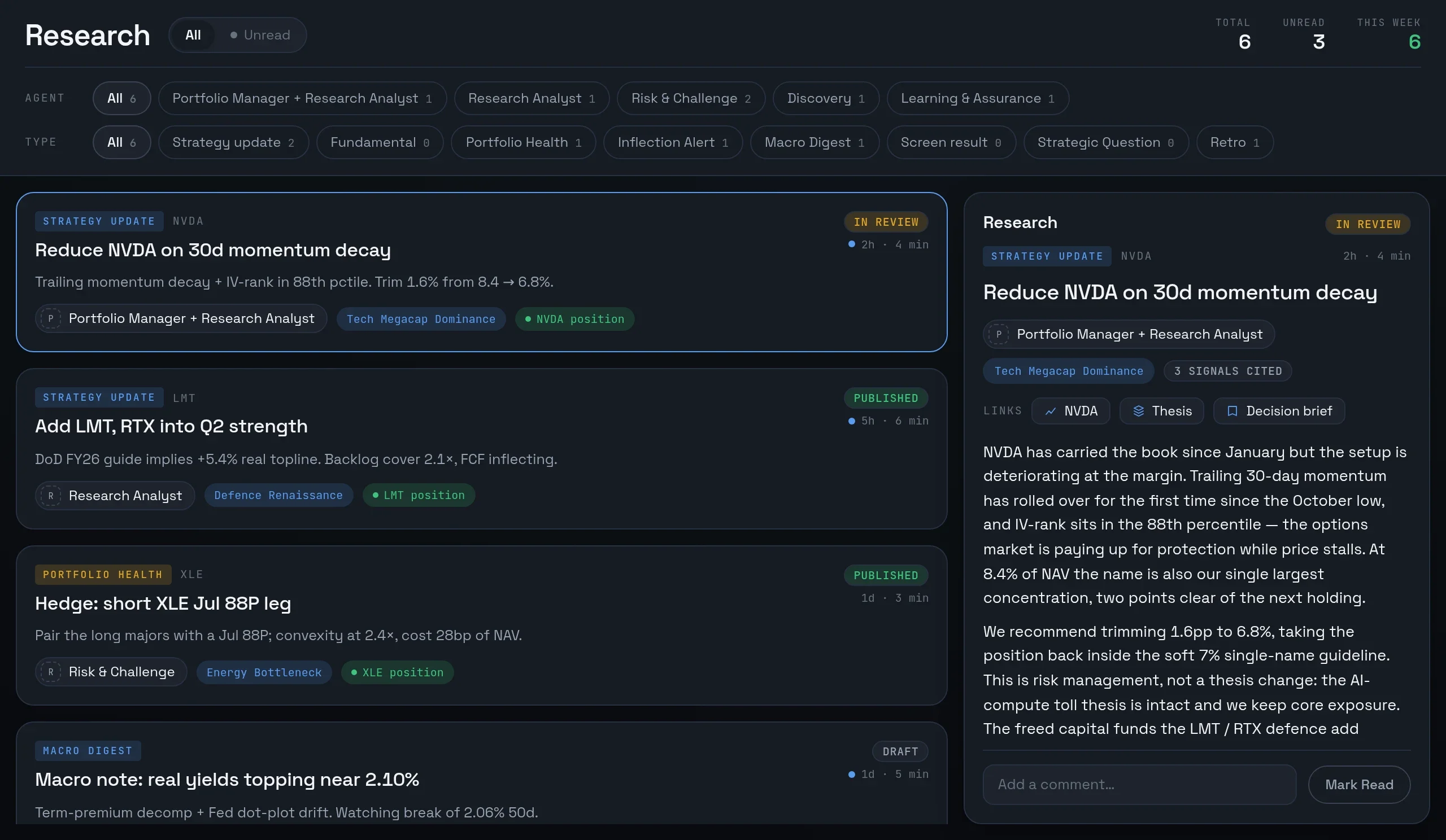Image resolution: width=1446 pixels, height=840 pixels.
Task: Open the Thesis link
Action: click(1161, 411)
